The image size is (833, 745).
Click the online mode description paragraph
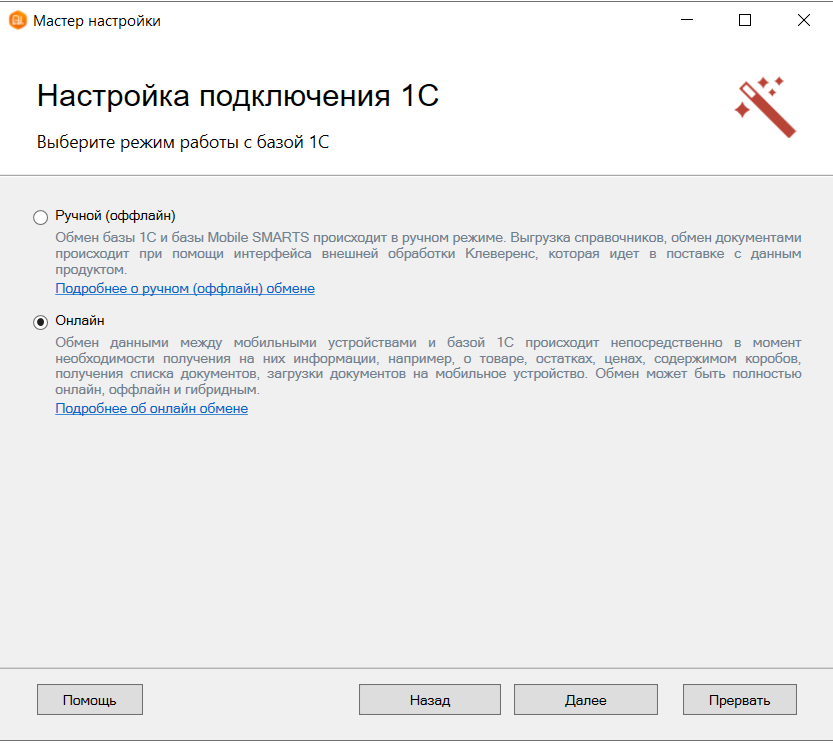(428, 366)
